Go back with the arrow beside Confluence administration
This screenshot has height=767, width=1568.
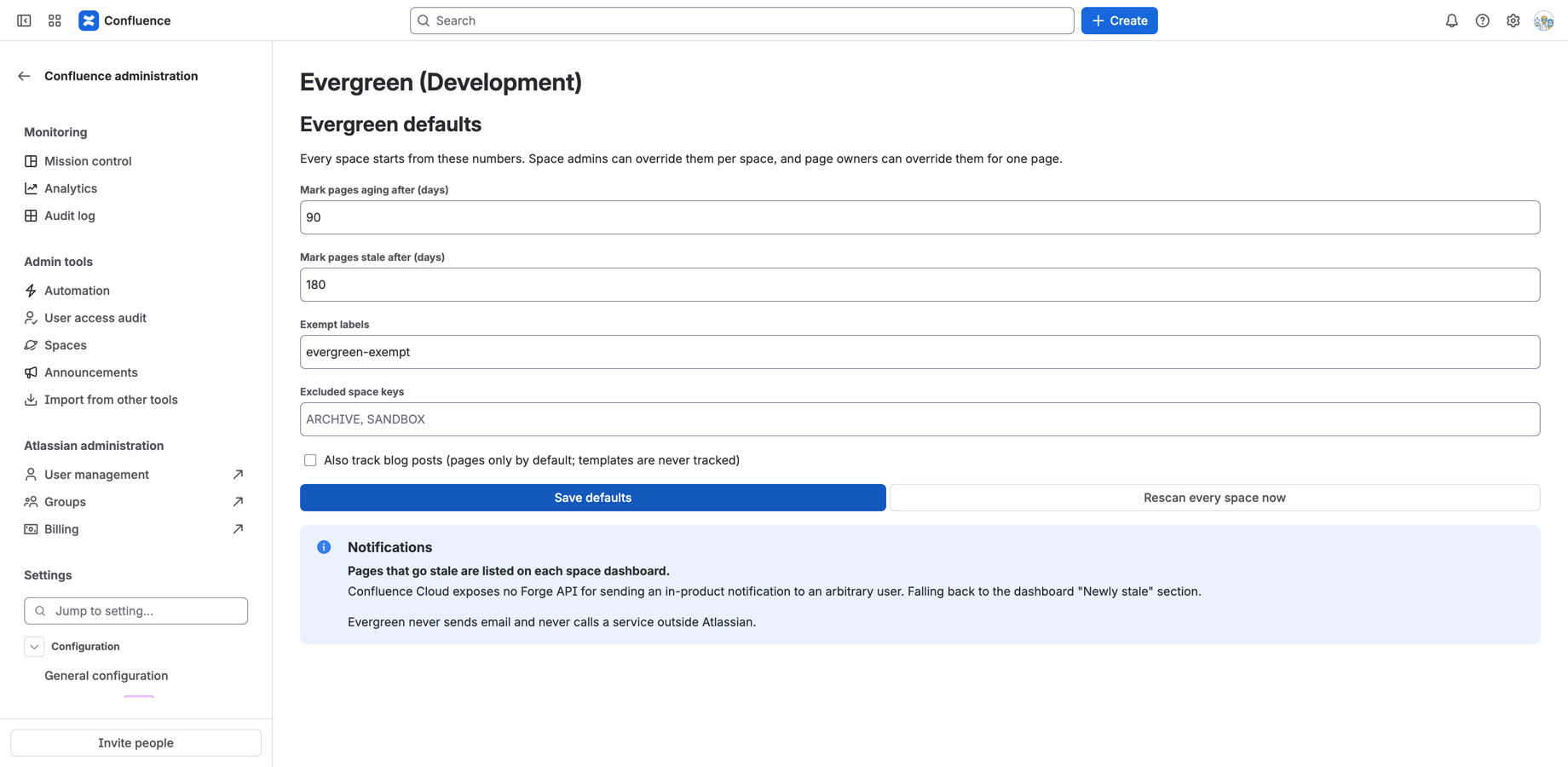point(24,76)
